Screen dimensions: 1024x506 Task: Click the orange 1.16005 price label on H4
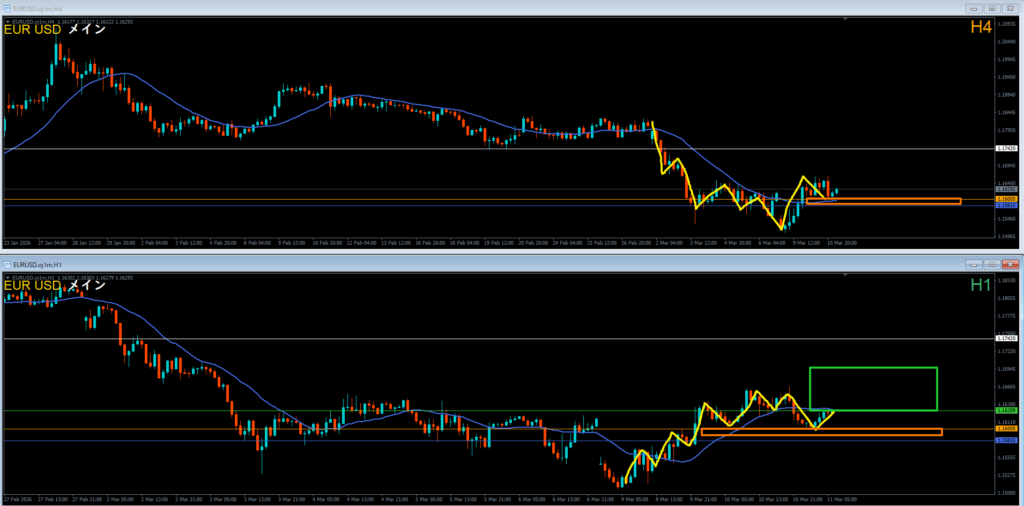[x=1006, y=199]
